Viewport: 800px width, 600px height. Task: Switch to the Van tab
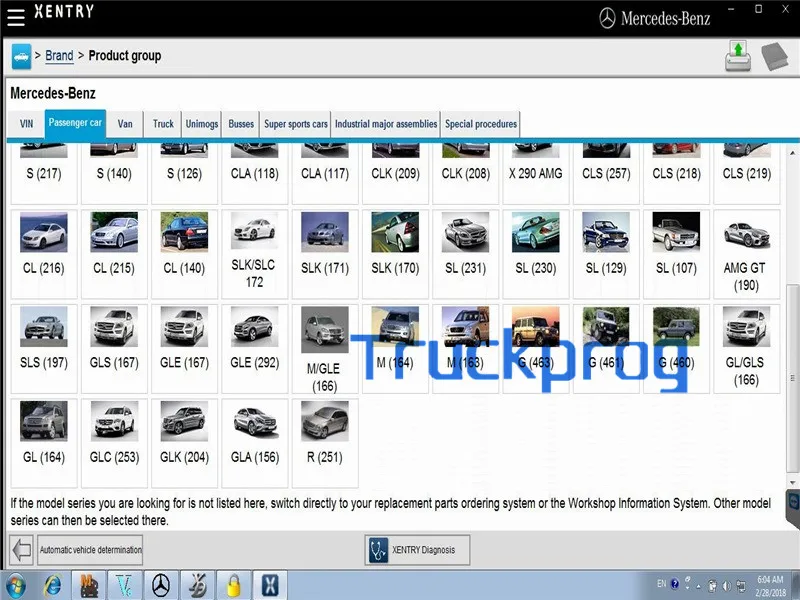tap(125, 124)
